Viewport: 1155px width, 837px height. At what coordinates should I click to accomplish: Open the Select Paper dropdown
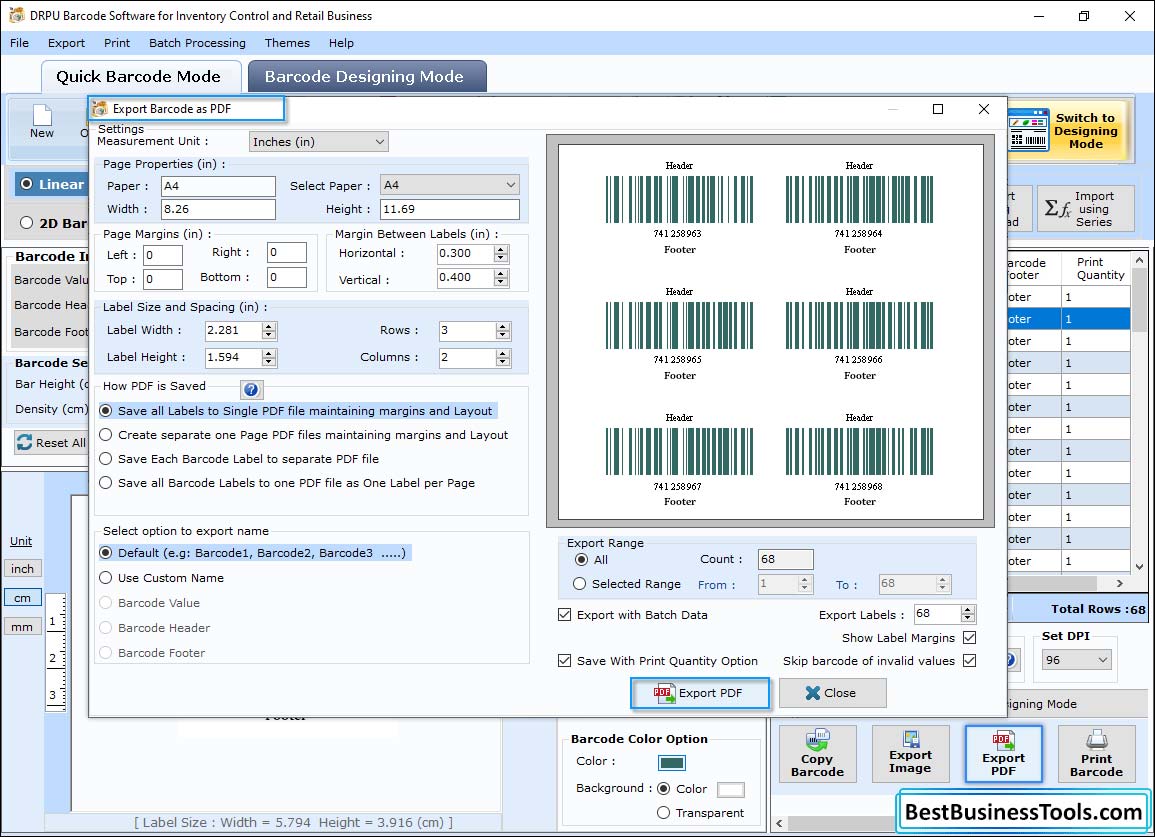click(449, 185)
